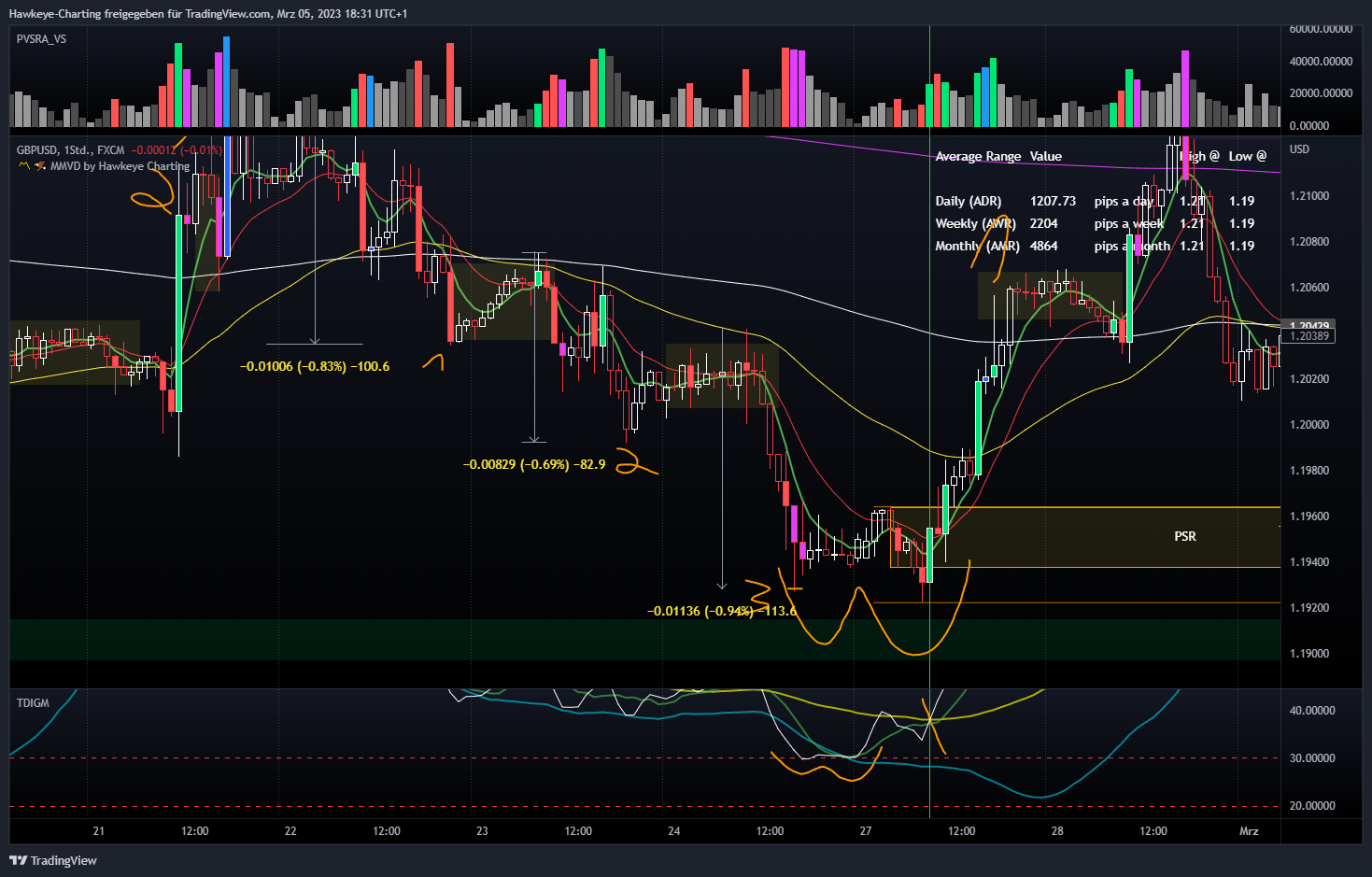
Task: Select the GBPUSD, 1Std., FXCM symbol label
Action: point(71,149)
